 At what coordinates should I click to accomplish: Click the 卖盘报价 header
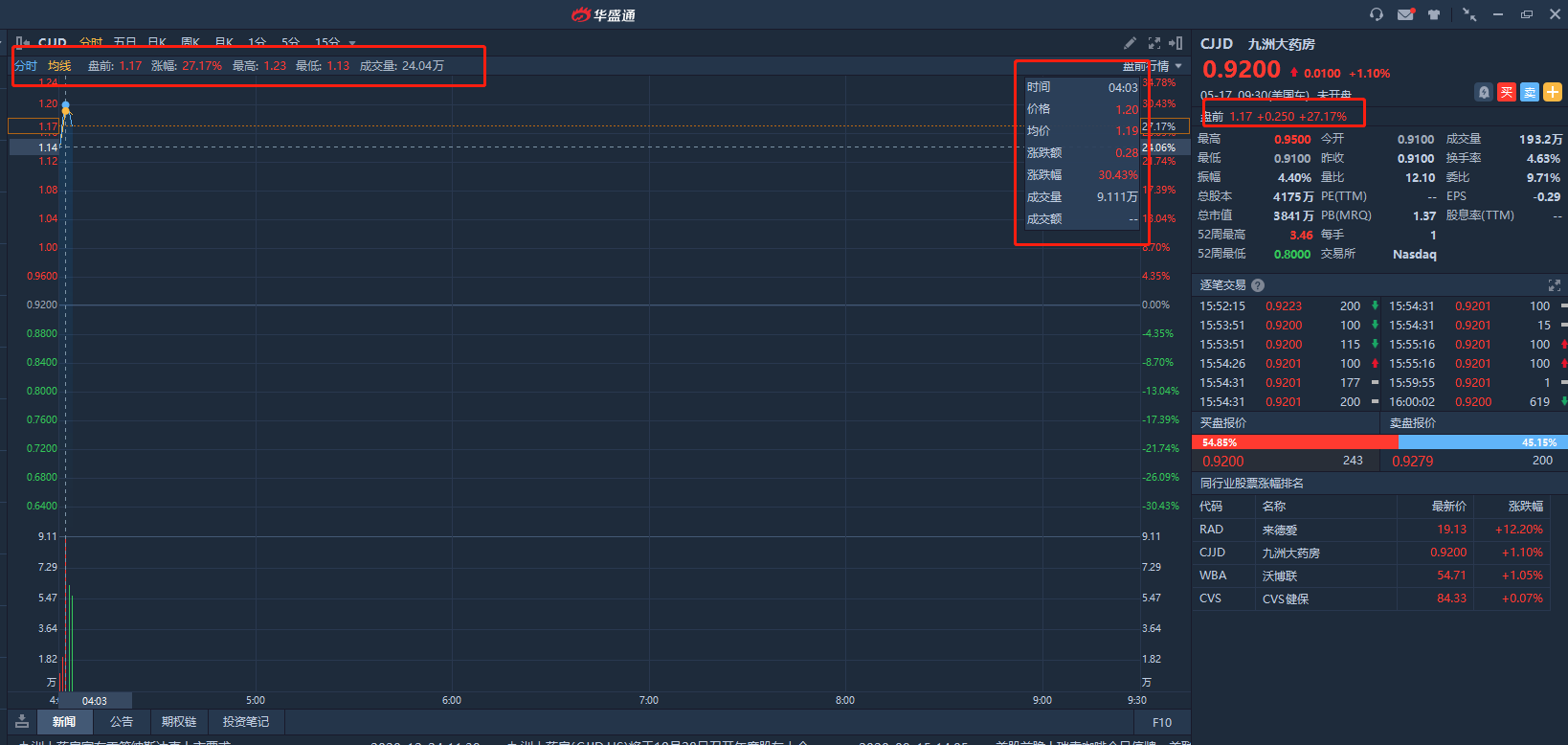[x=1413, y=423]
